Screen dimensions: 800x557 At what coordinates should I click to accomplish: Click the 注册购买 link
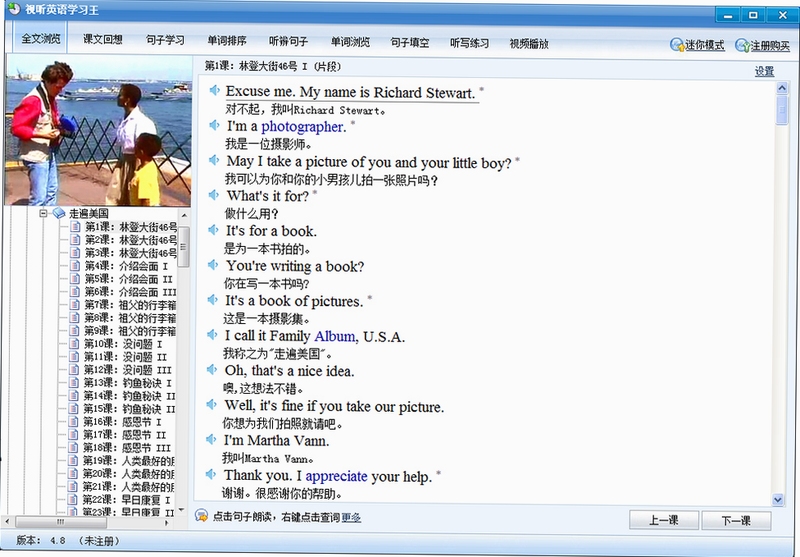770,46
